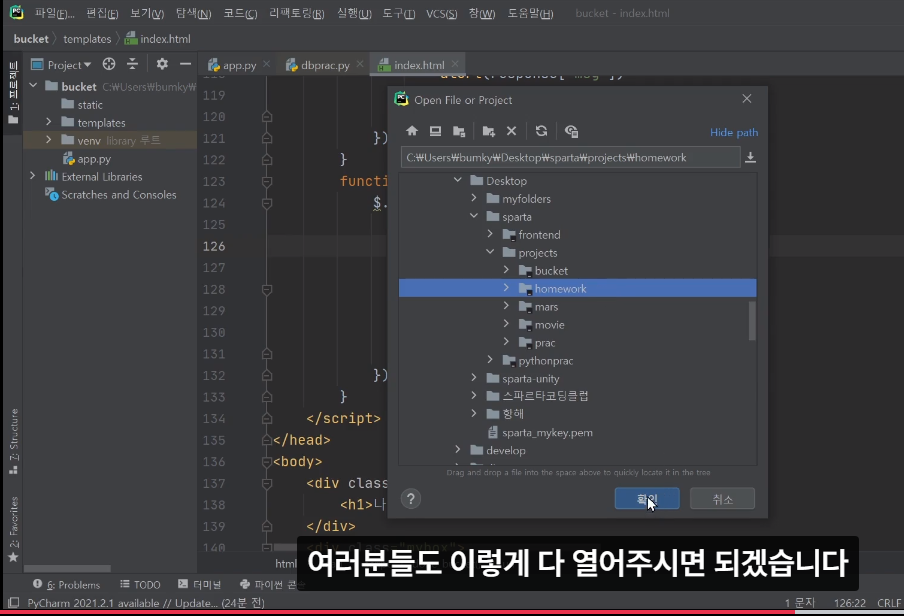This screenshot has height=616, width=904.
Task: Collapse the projects folder in the dialog tree
Action: 490,252
